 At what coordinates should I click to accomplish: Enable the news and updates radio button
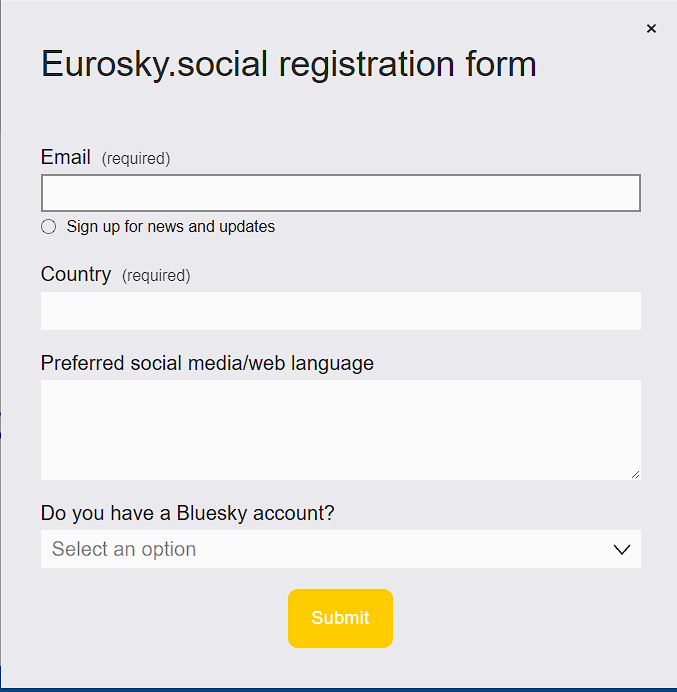click(x=49, y=227)
